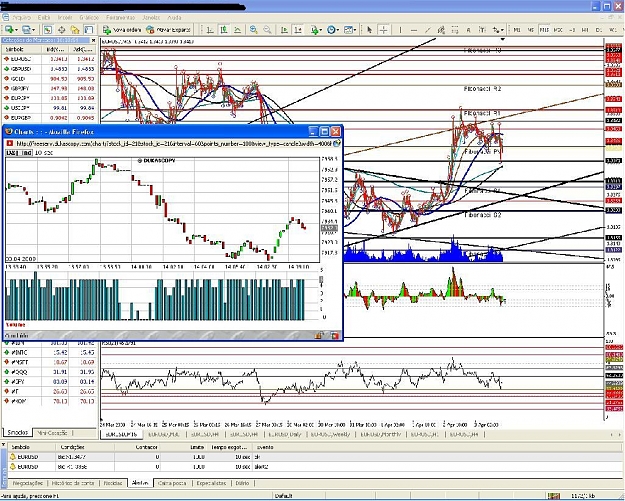Open the Arquivo menu
Viewport: 625px width, 501px height.
pyautogui.click(x=21, y=18)
